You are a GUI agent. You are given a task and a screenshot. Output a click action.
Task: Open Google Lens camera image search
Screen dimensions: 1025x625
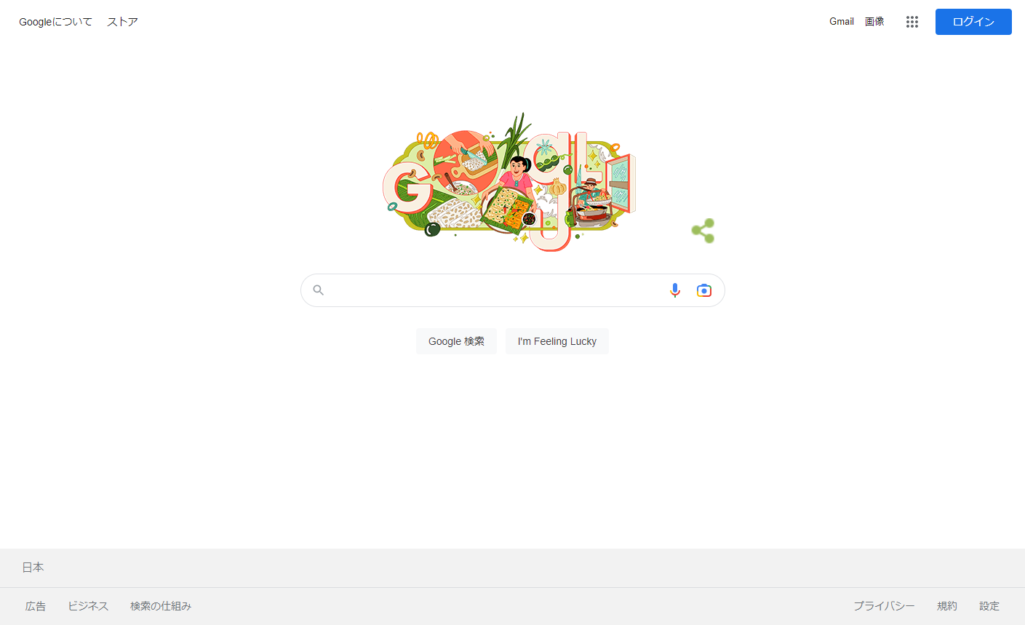704,290
